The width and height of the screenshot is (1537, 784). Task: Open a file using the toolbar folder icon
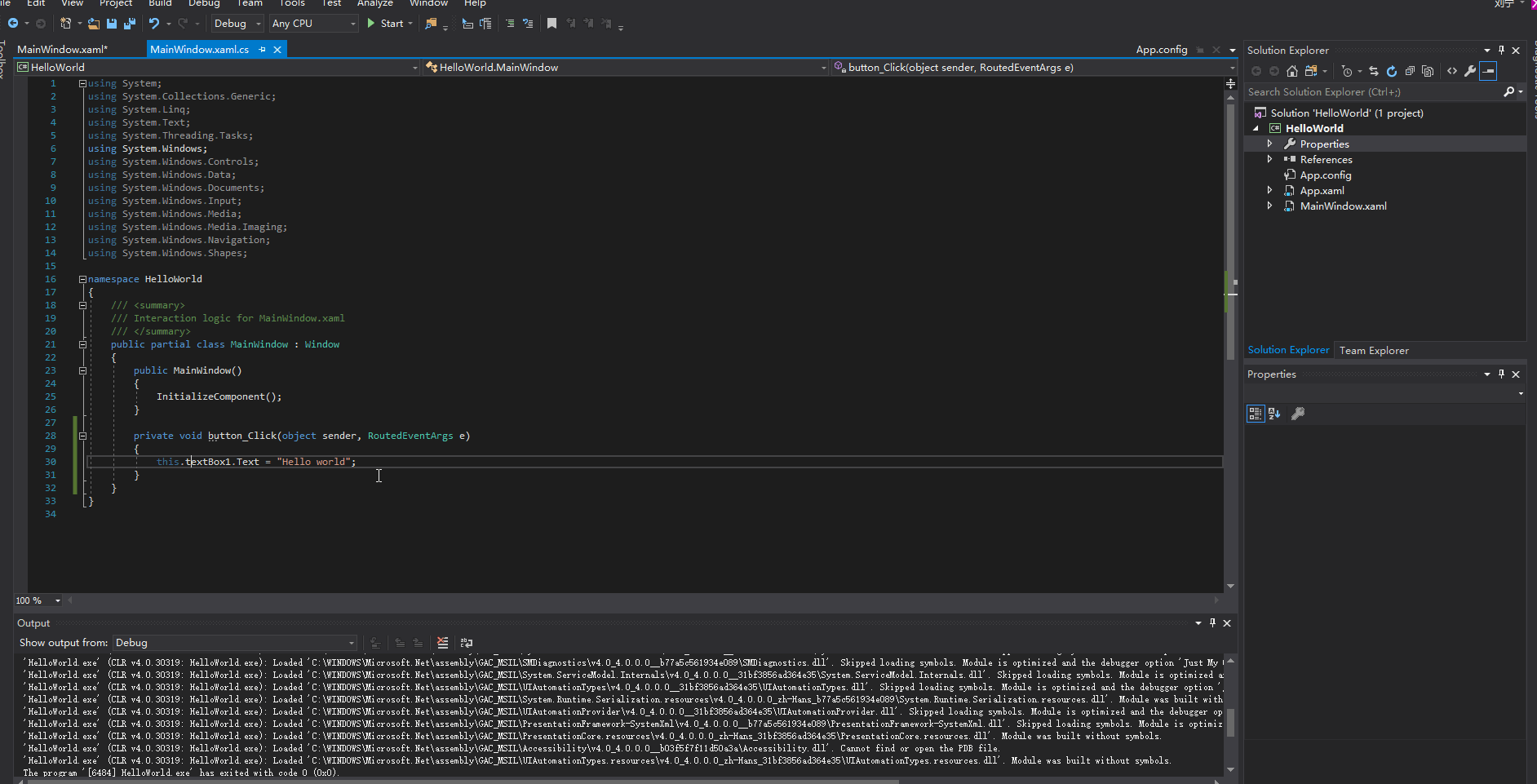click(x=94, y=24)
